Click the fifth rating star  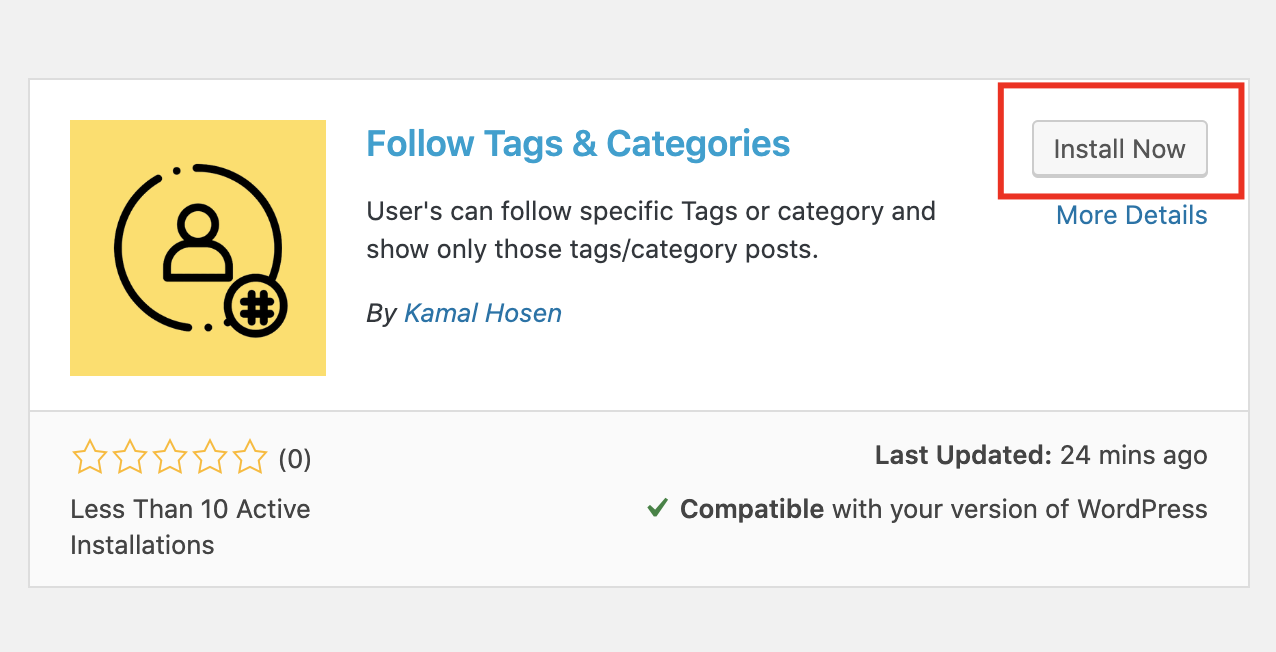click(250, 458)
